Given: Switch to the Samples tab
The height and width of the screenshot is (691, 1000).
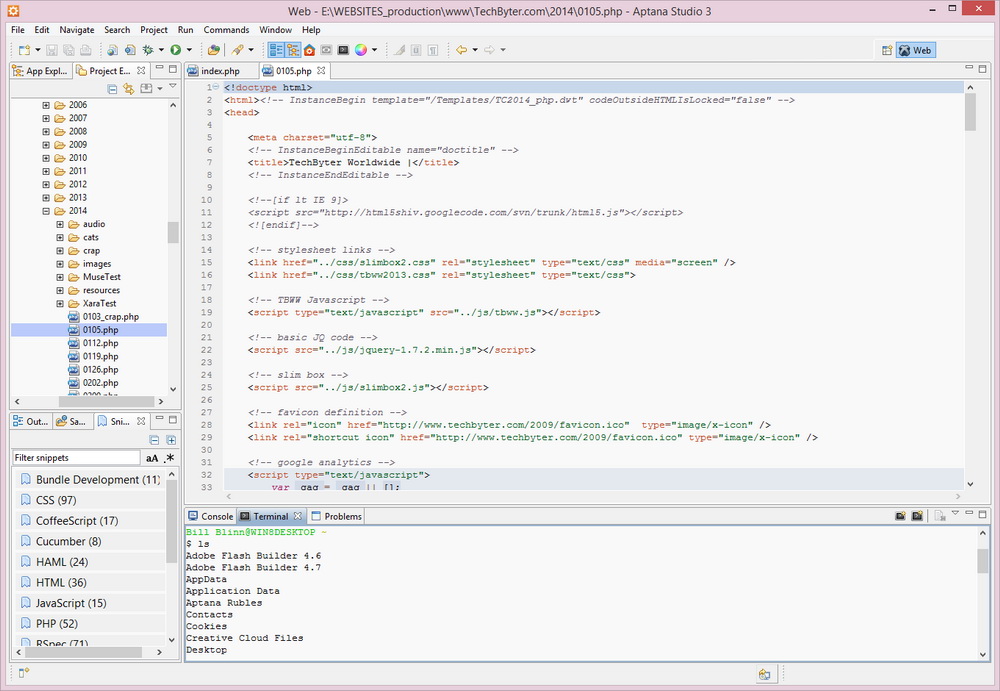Looking at the screenshot, I should [71, 422].
